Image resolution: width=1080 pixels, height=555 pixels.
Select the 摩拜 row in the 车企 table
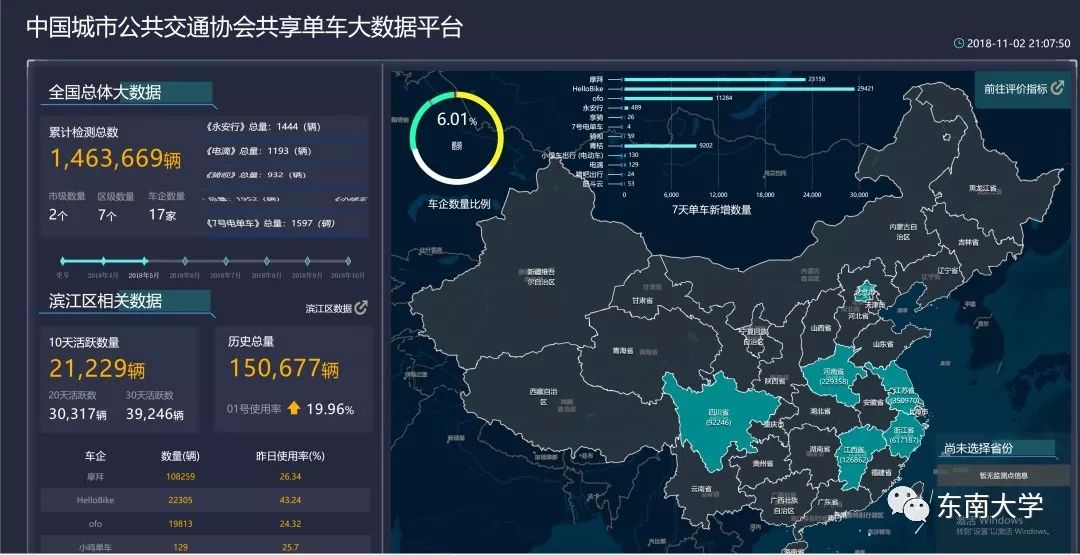click(205, 477)
